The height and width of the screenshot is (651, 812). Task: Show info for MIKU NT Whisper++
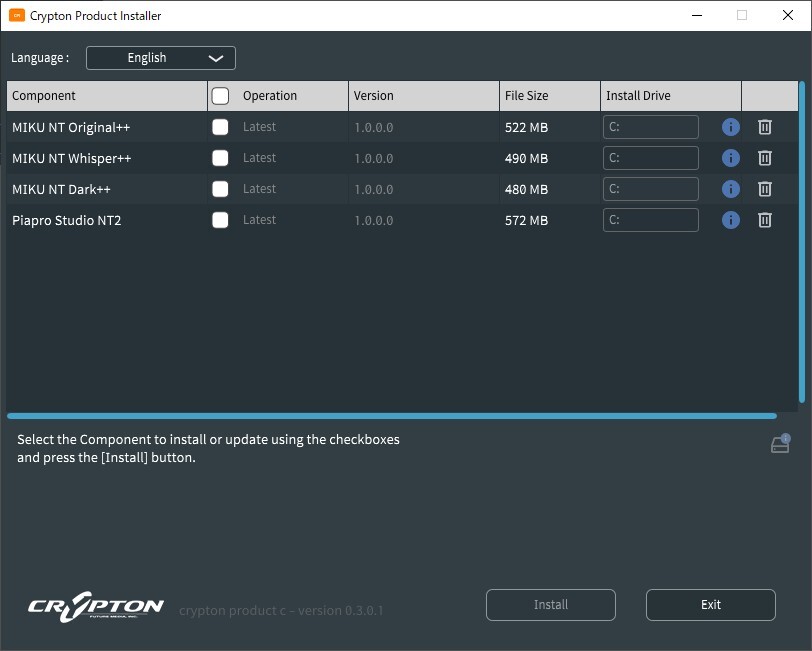731,158
